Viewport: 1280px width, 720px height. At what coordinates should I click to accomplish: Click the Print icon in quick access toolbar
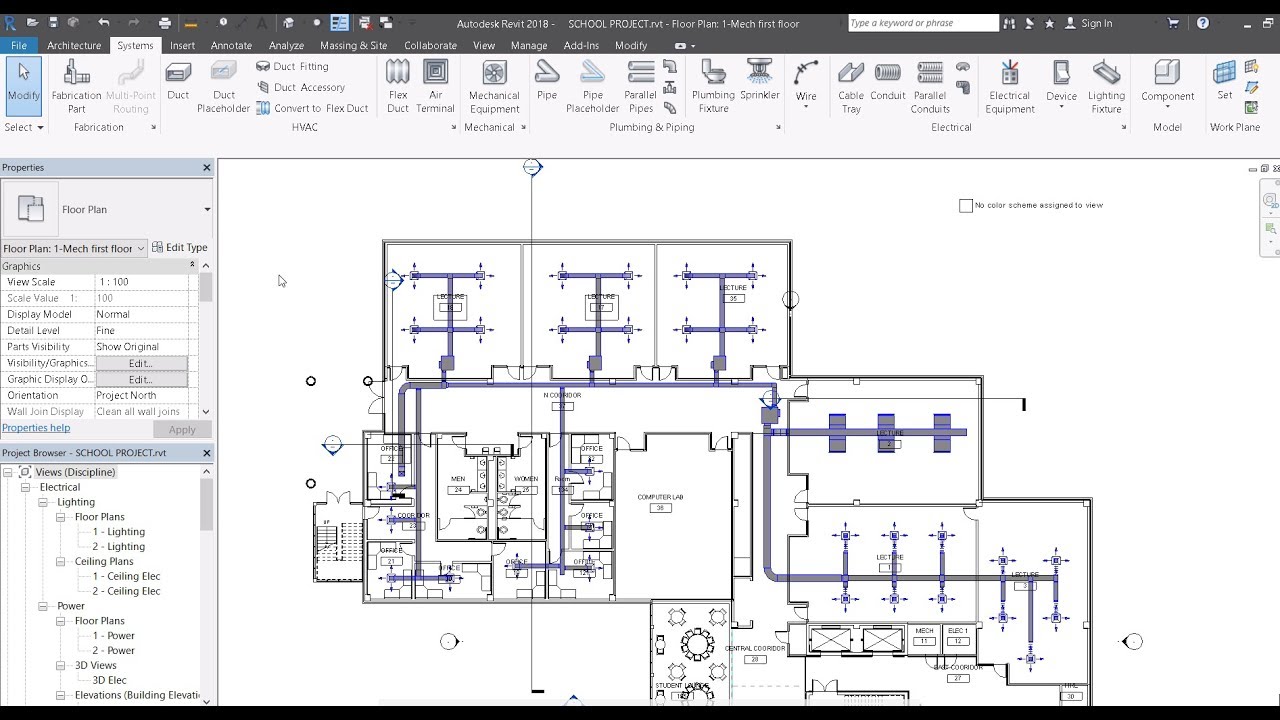tap(165, 22)
